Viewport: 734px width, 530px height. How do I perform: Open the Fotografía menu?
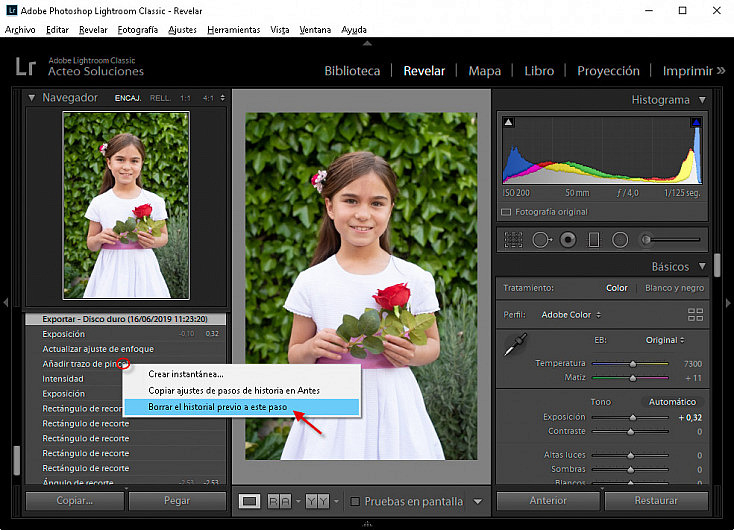coord(138,29)
